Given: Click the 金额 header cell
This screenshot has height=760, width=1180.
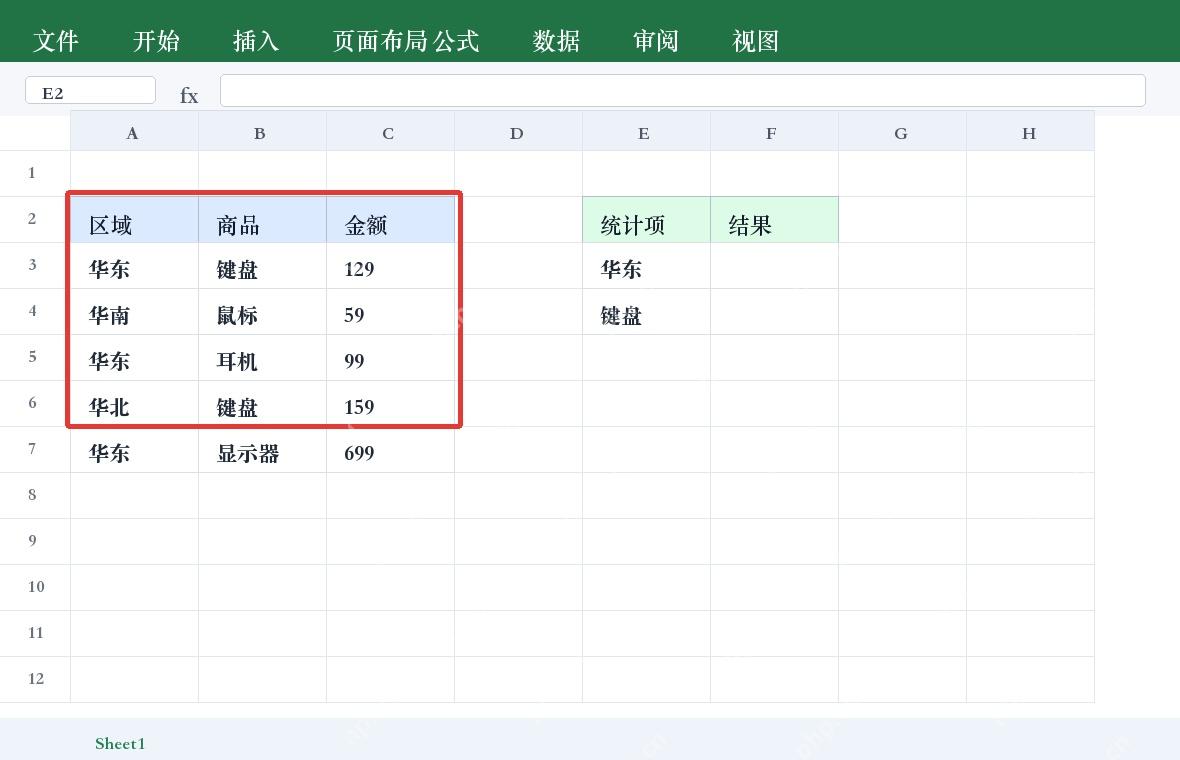Looking at the screenshot, I should [390, 220].
